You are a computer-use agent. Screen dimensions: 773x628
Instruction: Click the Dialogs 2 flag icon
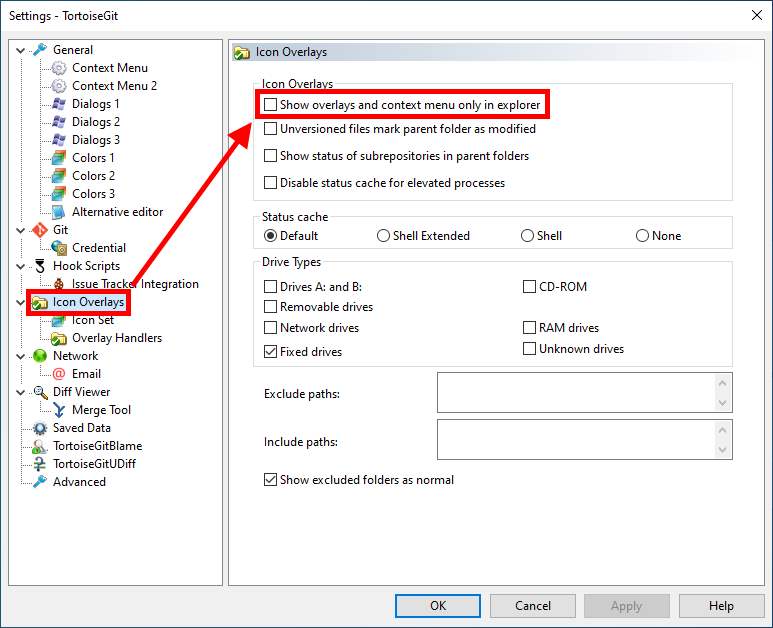coord(59,122)
